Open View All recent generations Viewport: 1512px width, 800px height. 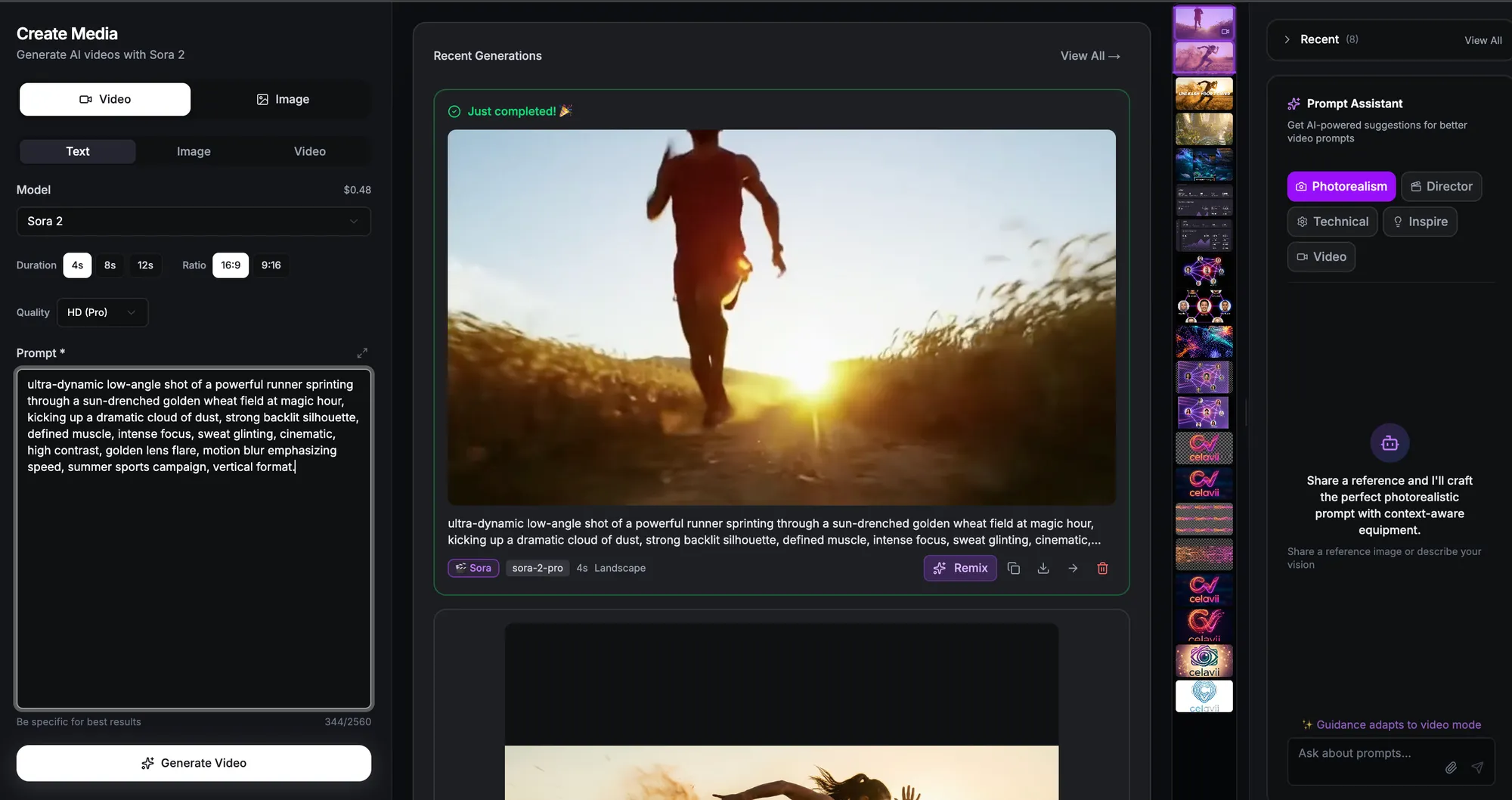pyautogui.click(x=1089, y=55)
